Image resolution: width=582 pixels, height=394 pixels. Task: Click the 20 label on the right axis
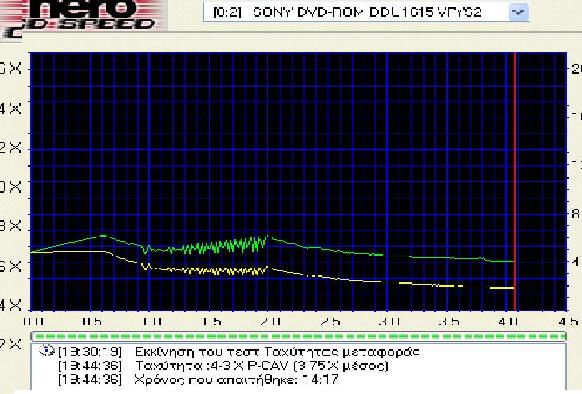[576, 68]
